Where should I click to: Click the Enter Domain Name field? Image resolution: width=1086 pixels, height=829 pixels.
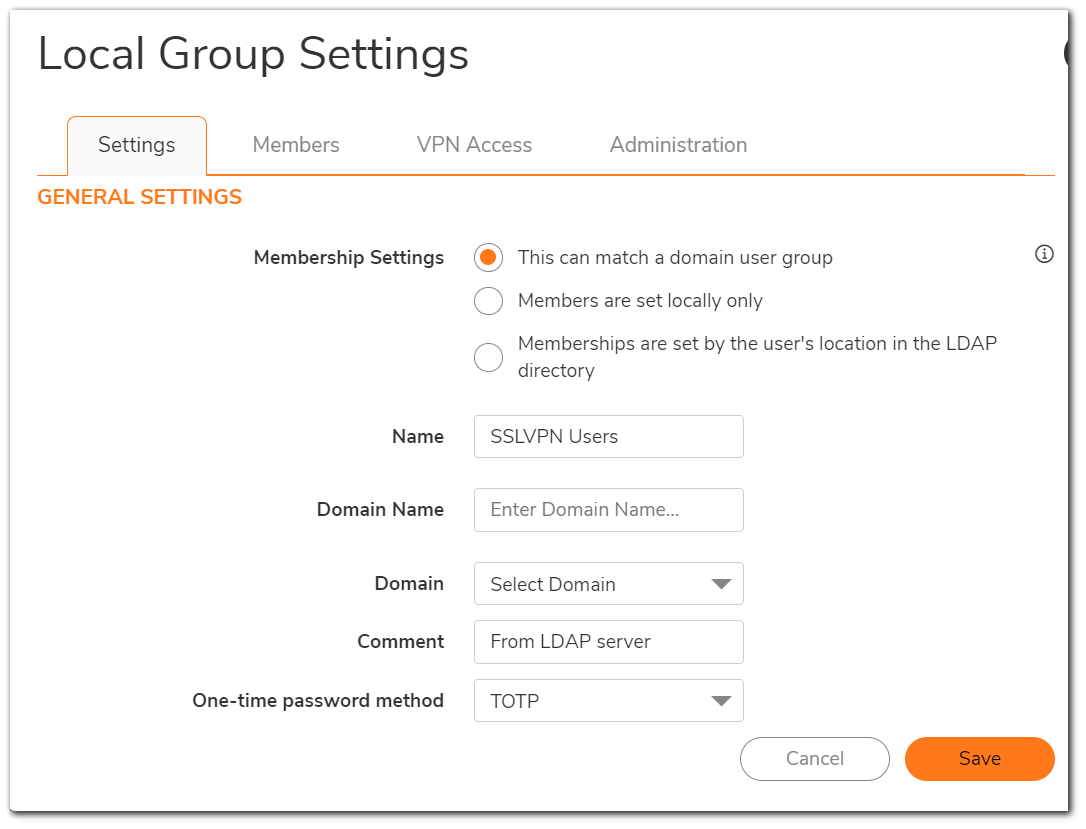coord(608,510)
